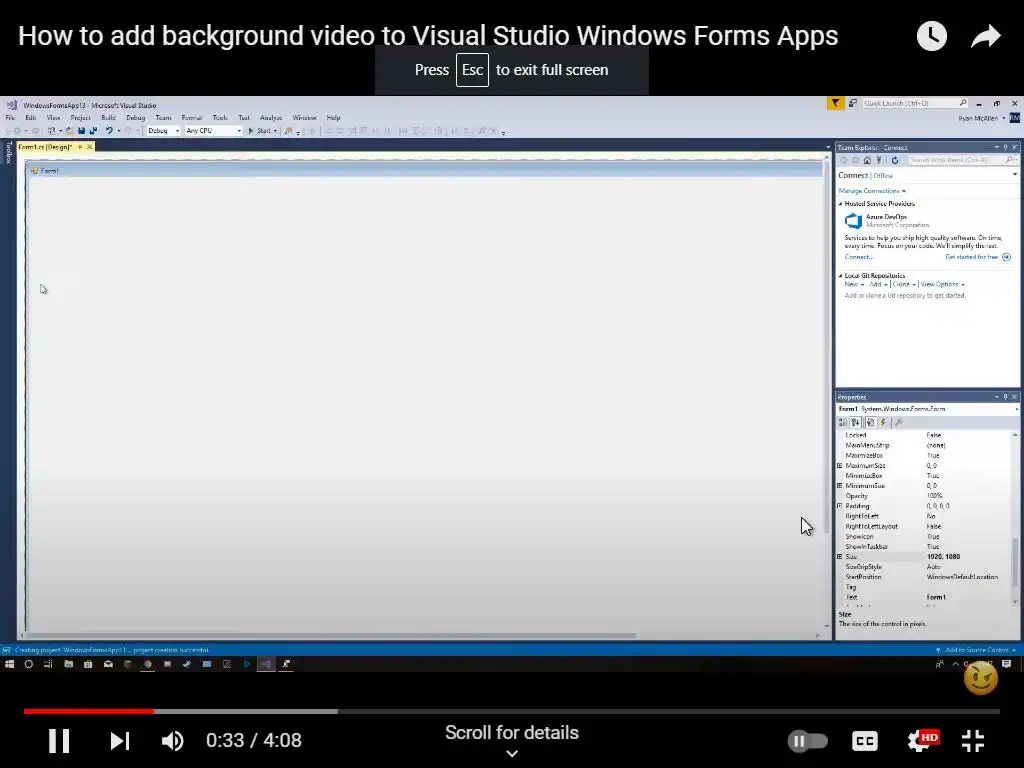Viewport: 1024px width, 768px height.
Task: Open the Ryan McAllen account dropdown
Action: [x=982, y=118]
